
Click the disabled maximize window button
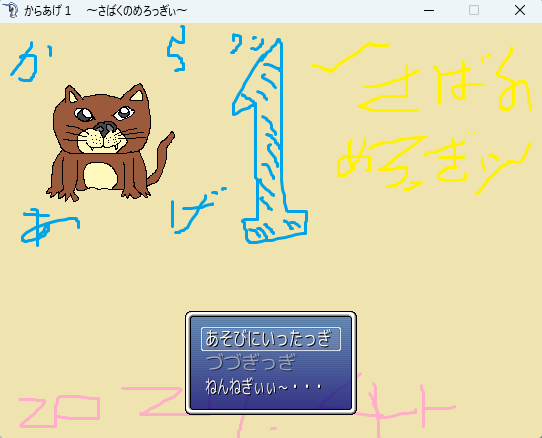point(474,11)
